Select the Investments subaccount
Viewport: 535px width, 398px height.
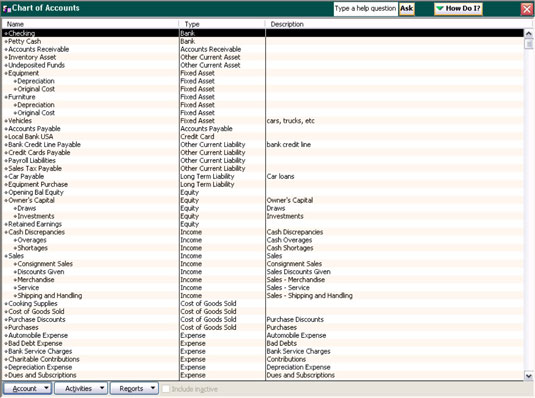(36, 216)
